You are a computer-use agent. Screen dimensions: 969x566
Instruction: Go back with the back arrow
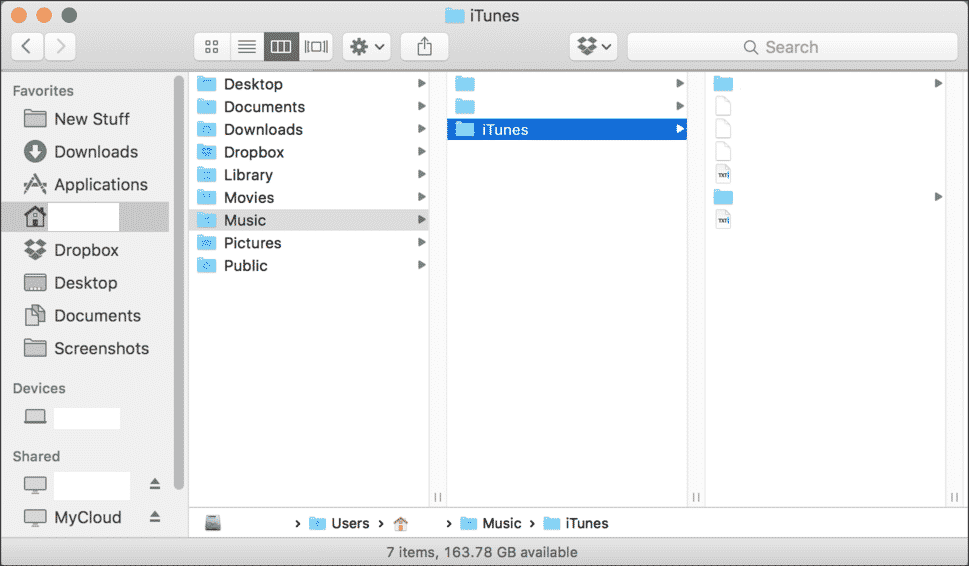point(27,46)
